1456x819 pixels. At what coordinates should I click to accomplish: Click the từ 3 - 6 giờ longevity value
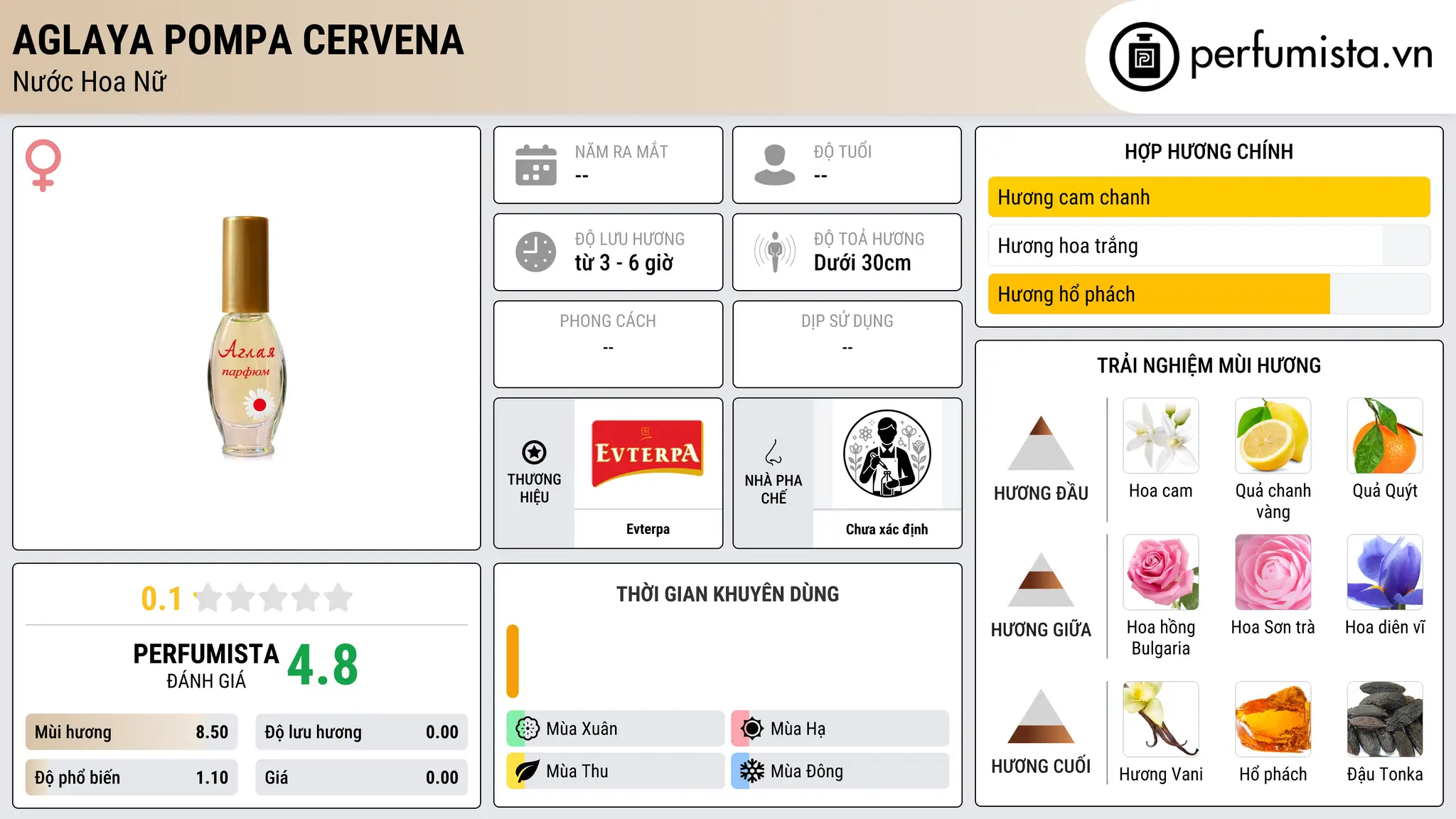(x=624, y=263)
